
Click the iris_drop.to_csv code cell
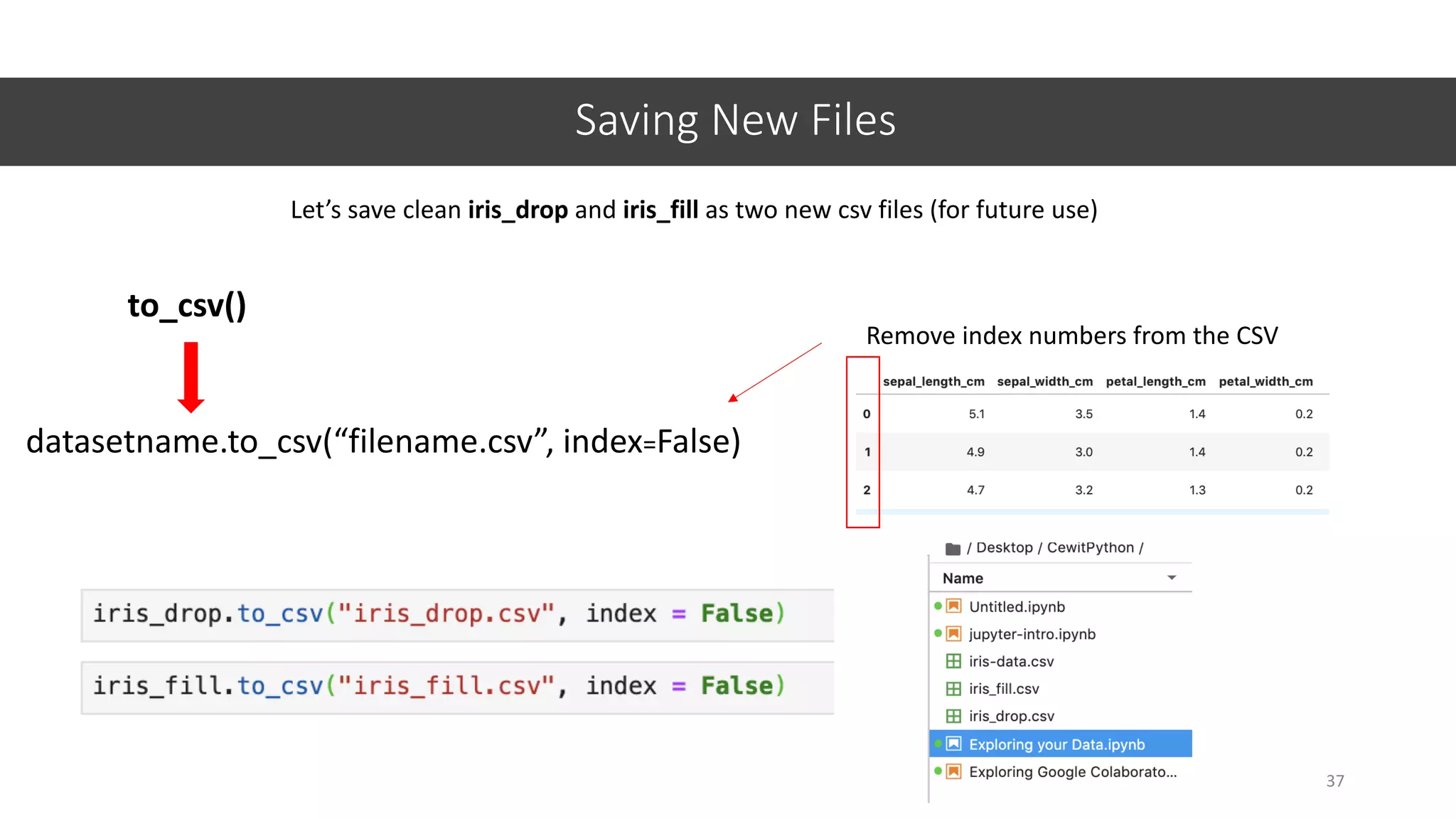[x=457, y=615]
